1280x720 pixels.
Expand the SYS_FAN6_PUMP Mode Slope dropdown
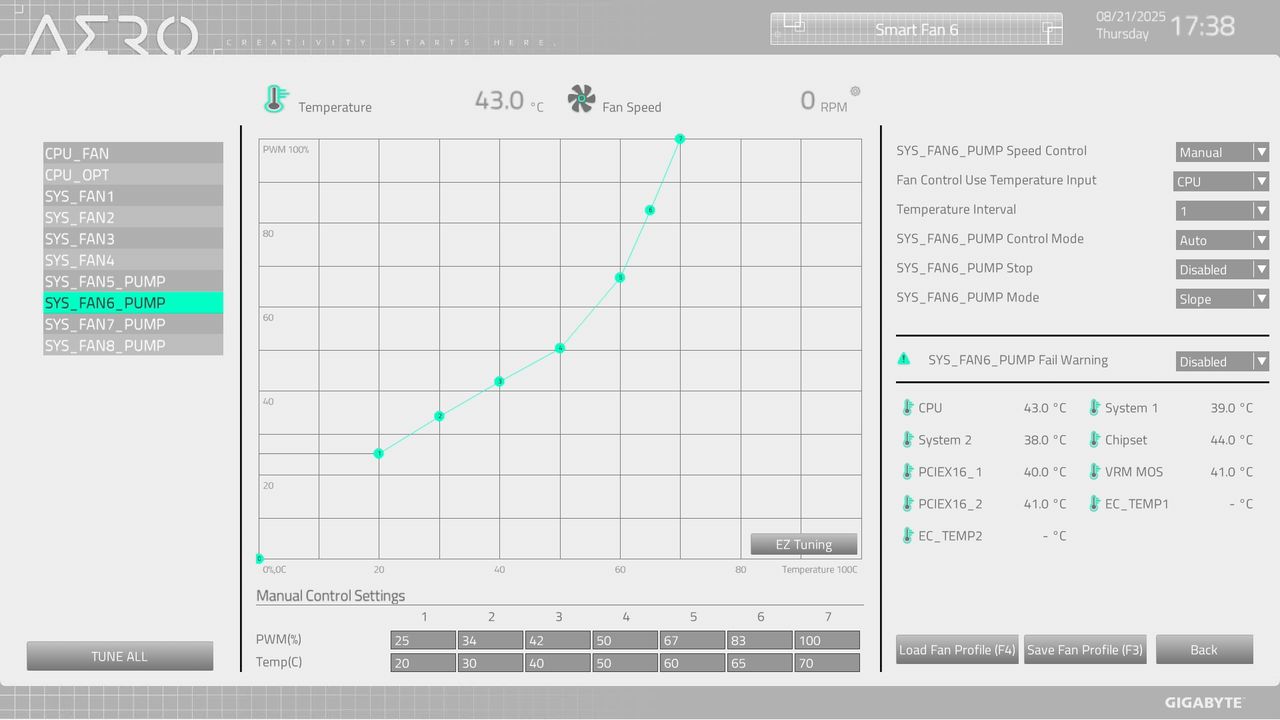click(1222, 299)
